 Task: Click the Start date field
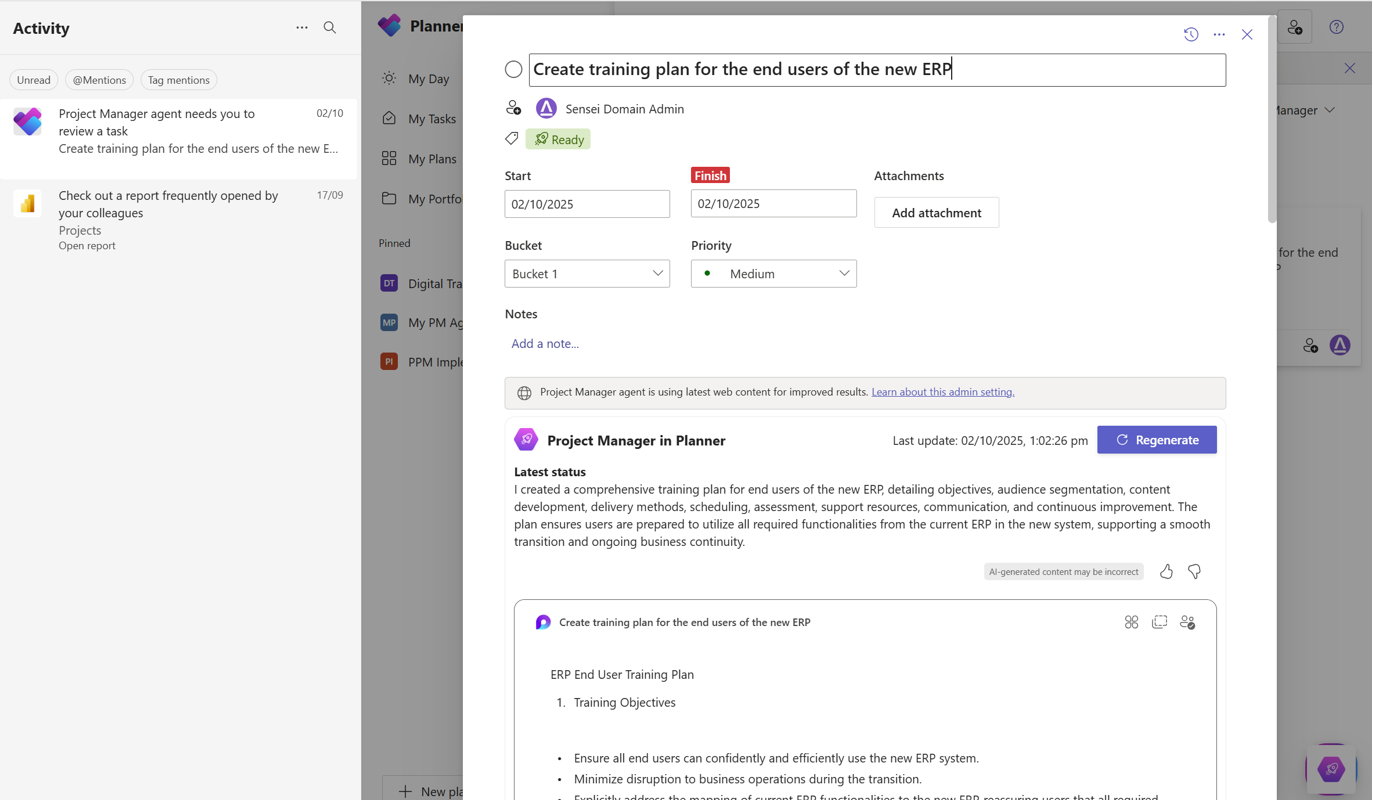tap(587, 204)
